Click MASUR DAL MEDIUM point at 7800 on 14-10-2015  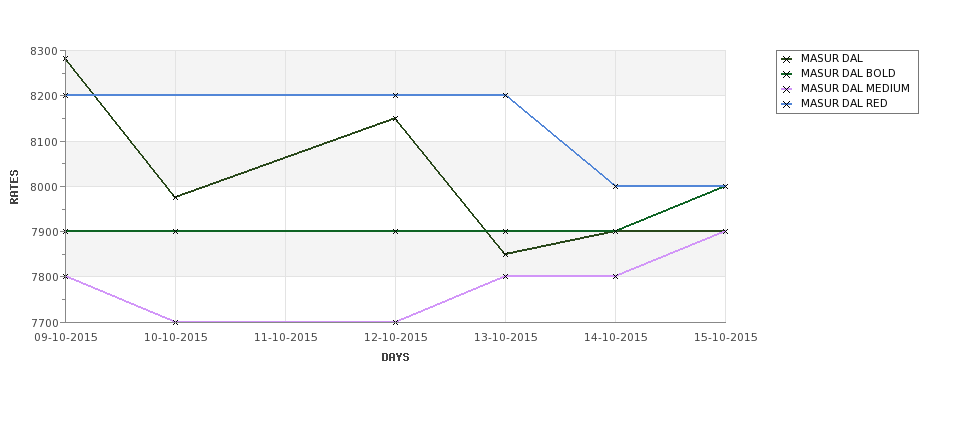pyautogui.click(x=616, y=276)
